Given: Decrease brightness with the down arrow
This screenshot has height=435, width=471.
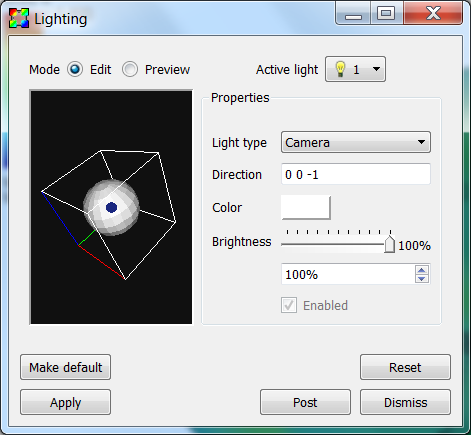Looking at the screenshot, I should (422, 279).
